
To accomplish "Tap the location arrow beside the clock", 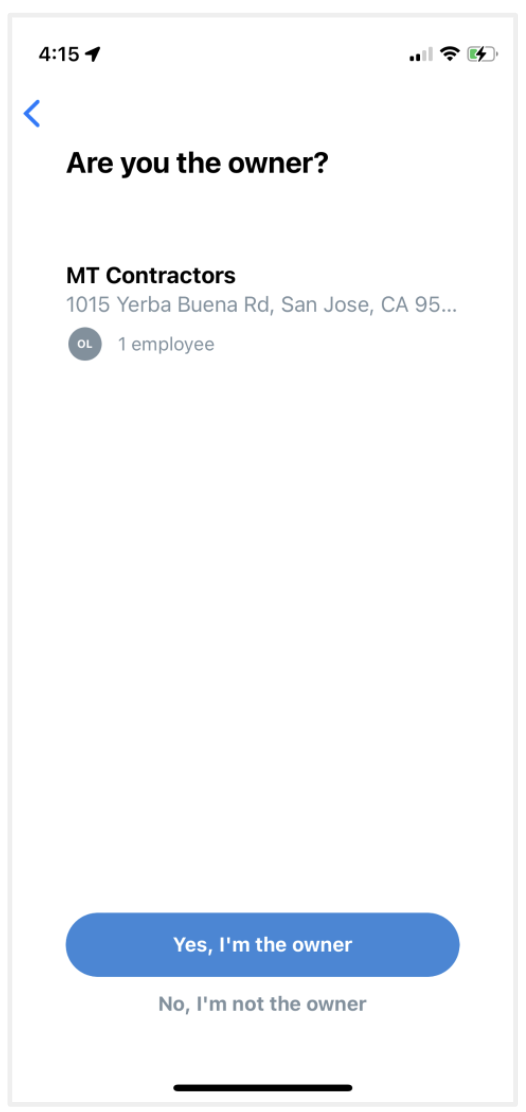I will (93, 54).
